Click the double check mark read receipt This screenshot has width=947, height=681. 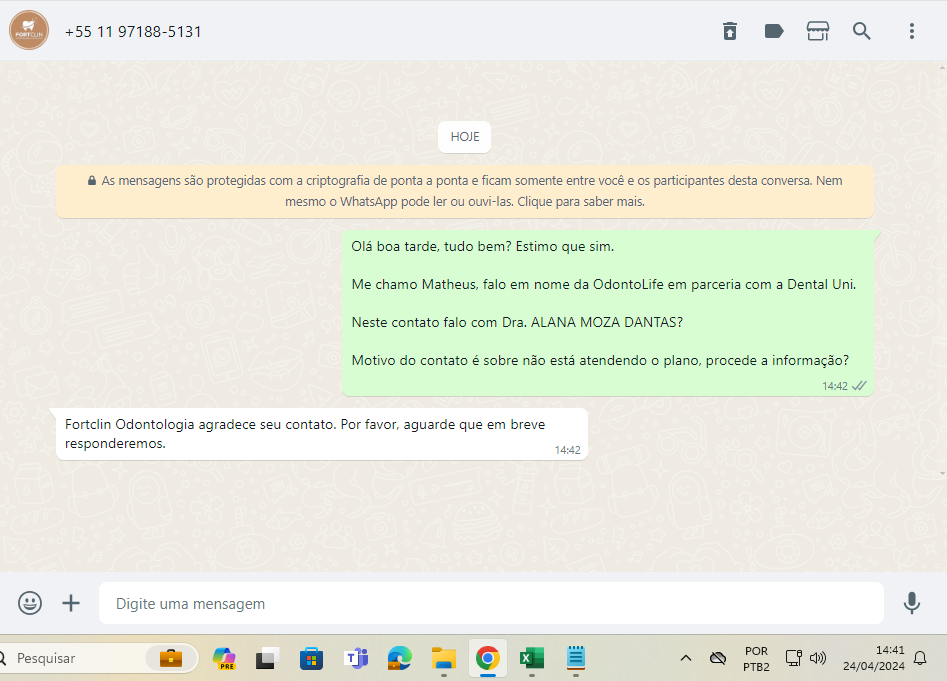coord(859,386)
